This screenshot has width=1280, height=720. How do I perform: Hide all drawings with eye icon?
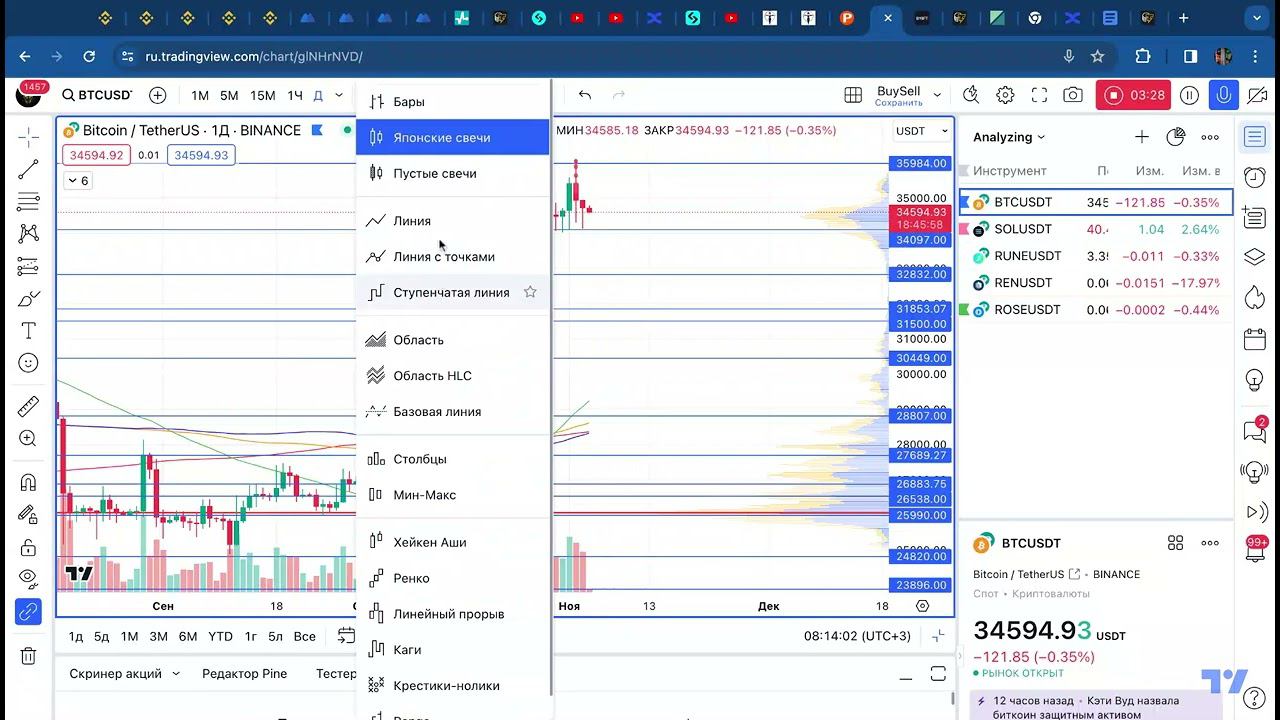tap(28, 578)
